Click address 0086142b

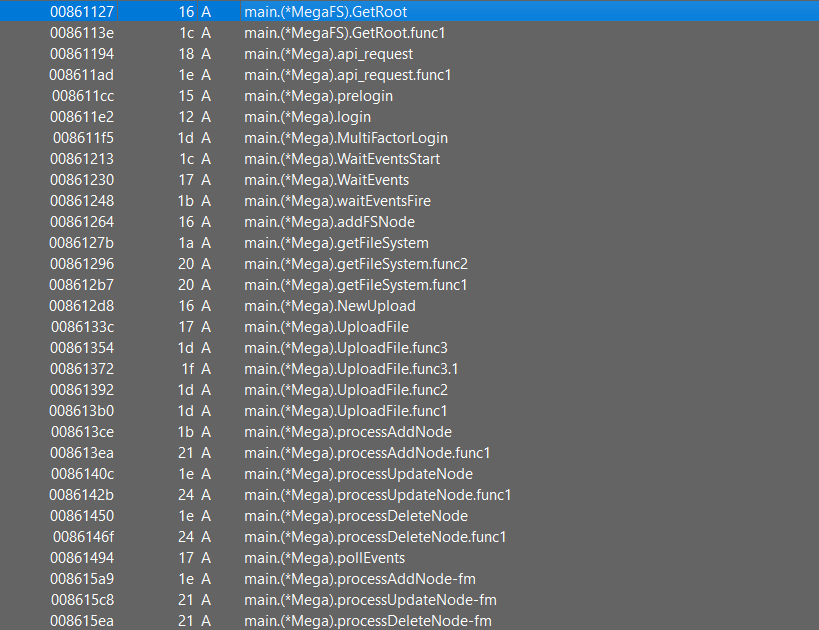pos(81,495)
